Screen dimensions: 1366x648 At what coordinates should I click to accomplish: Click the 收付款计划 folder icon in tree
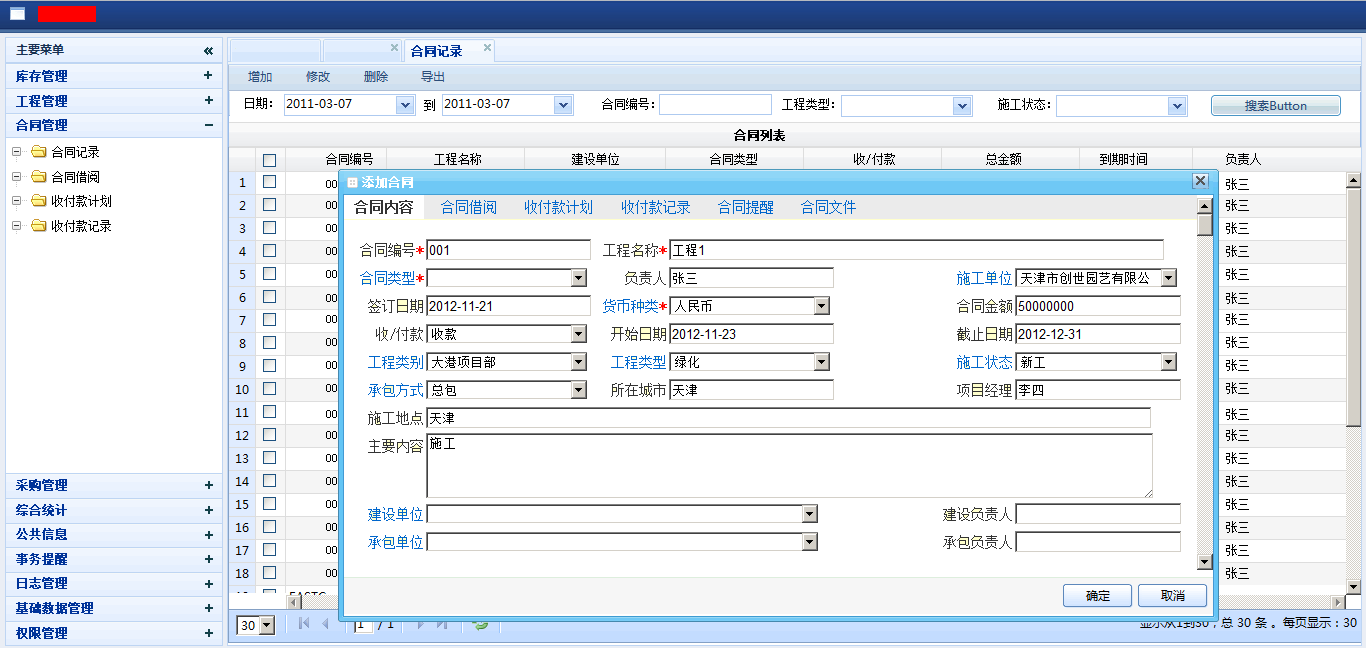39,201
